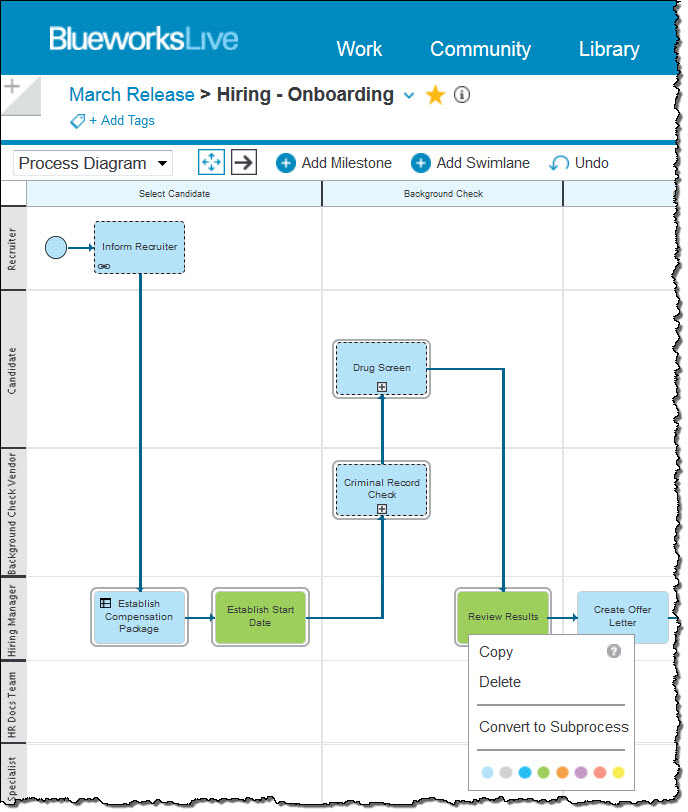Choose Delete from context menu
The image size is (688, 812).
coord(500,682)
